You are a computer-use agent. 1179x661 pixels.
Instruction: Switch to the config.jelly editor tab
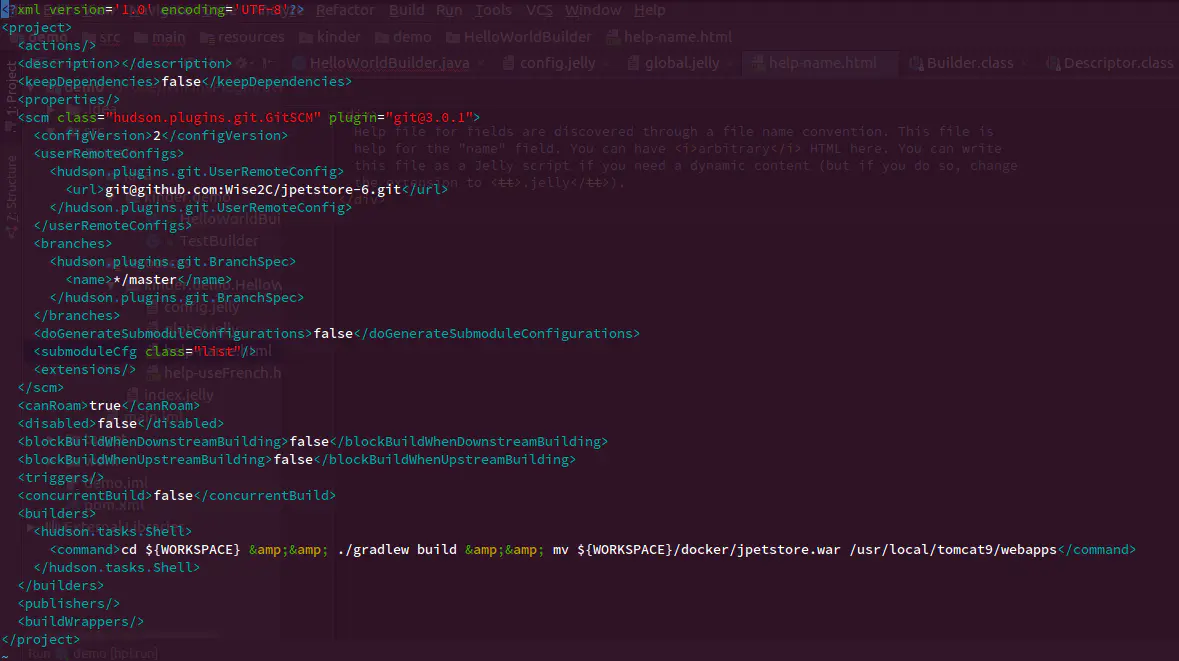[557, 63]
